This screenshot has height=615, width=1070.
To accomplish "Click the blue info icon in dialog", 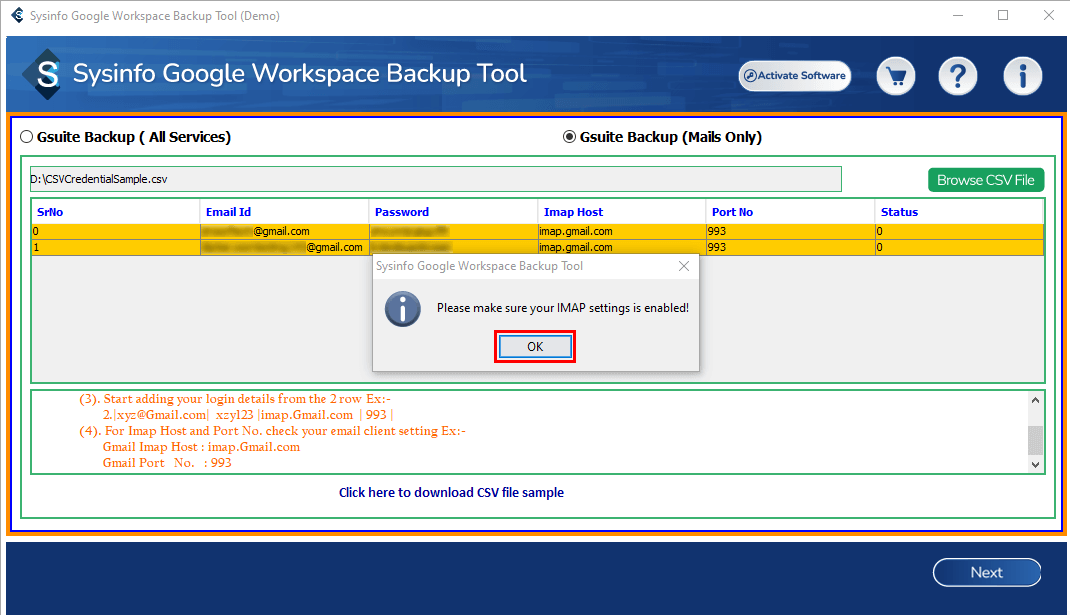I will 402,308.
